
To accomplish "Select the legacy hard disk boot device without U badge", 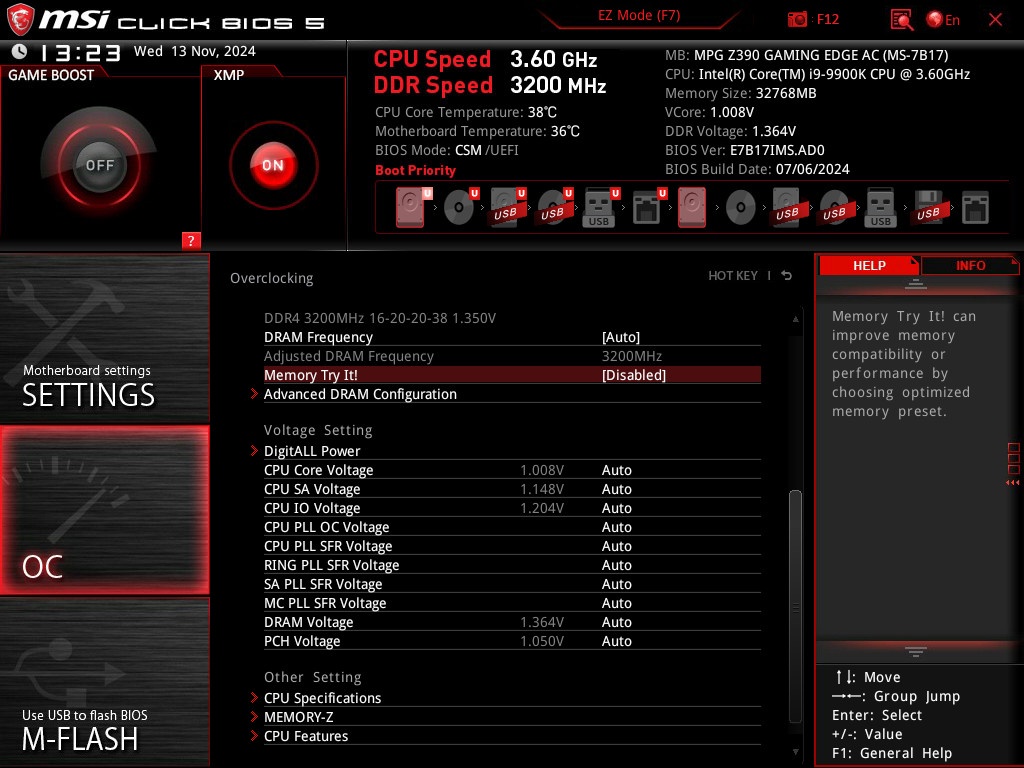I will tap(692, 207).
